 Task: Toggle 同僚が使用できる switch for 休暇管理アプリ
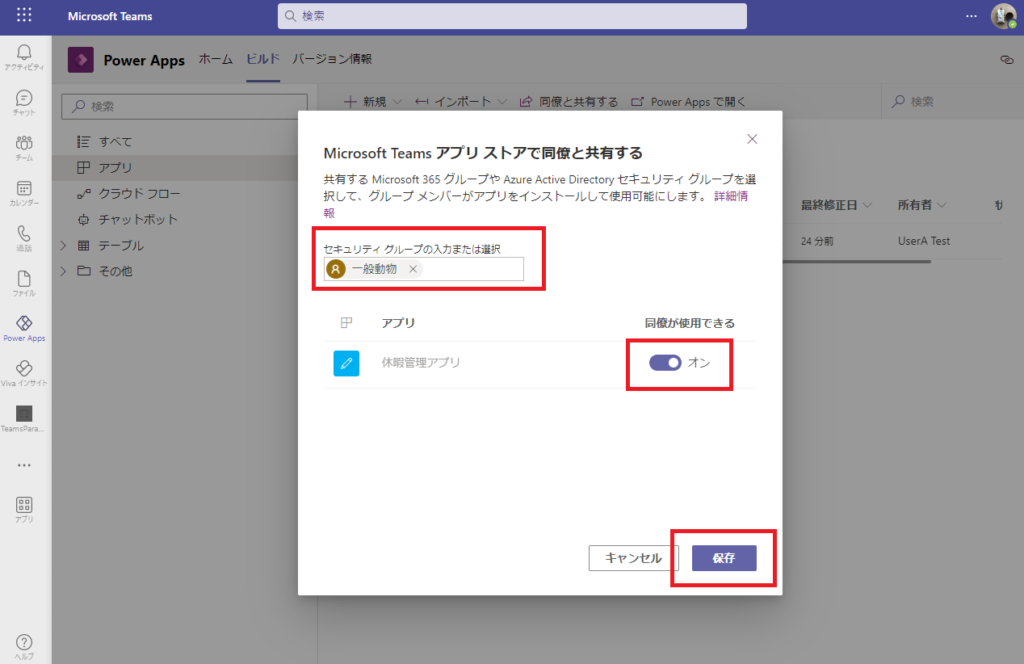pyautogui.click(x=665, y=363)
